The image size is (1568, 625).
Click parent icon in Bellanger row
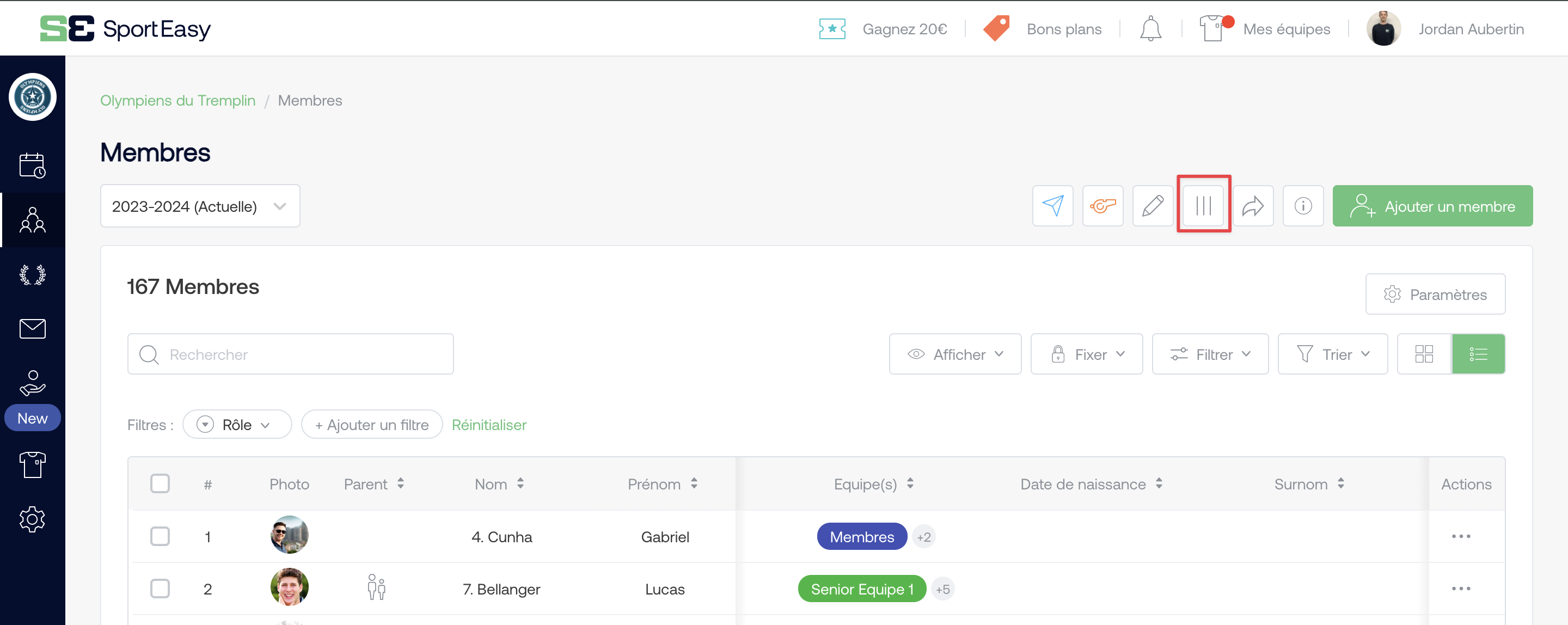tap(376, 588)
